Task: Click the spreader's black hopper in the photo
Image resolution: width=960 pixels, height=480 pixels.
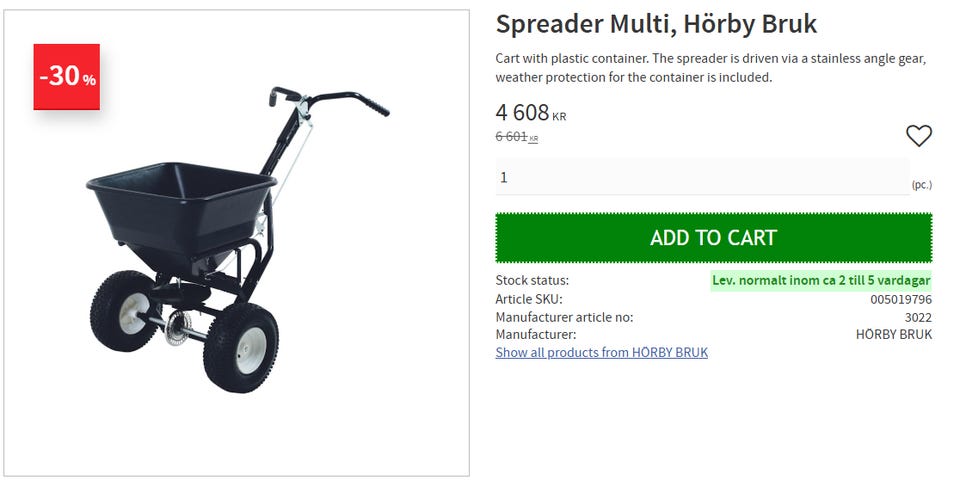Action: (x=180, y=205)
